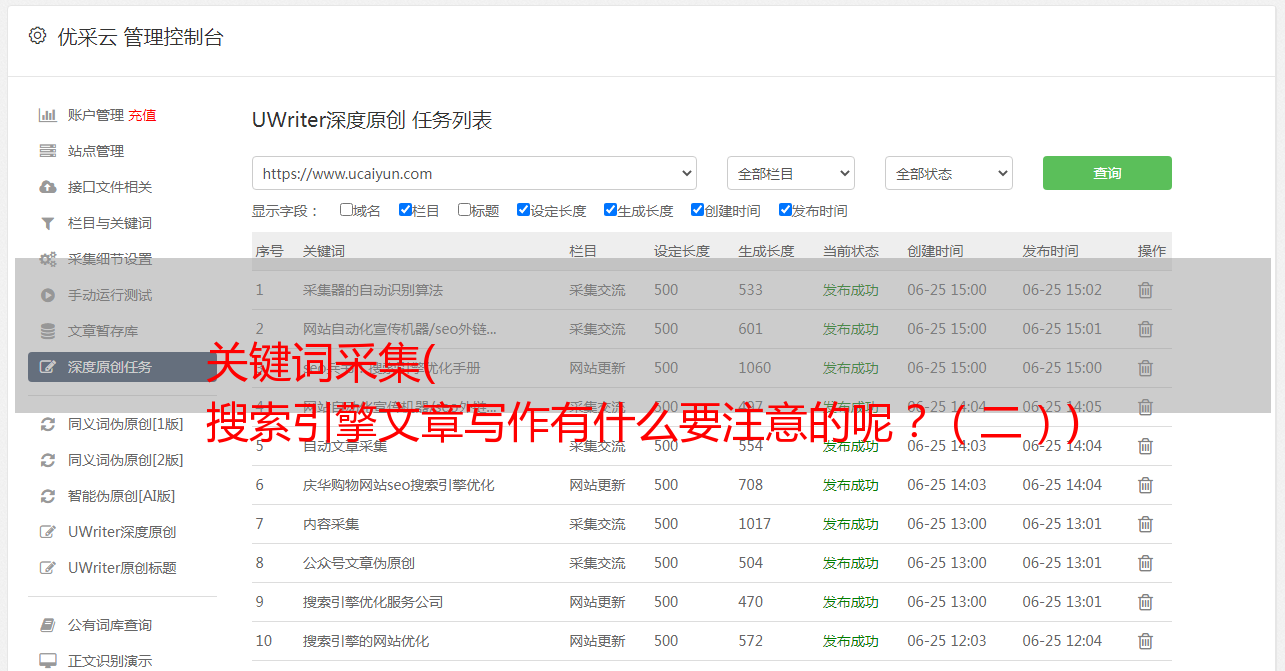Click the 当前状态 column header
Image resolution: width=1285 pixels, height=671 pixels.
pyautogui.click(x=851, y=251)
